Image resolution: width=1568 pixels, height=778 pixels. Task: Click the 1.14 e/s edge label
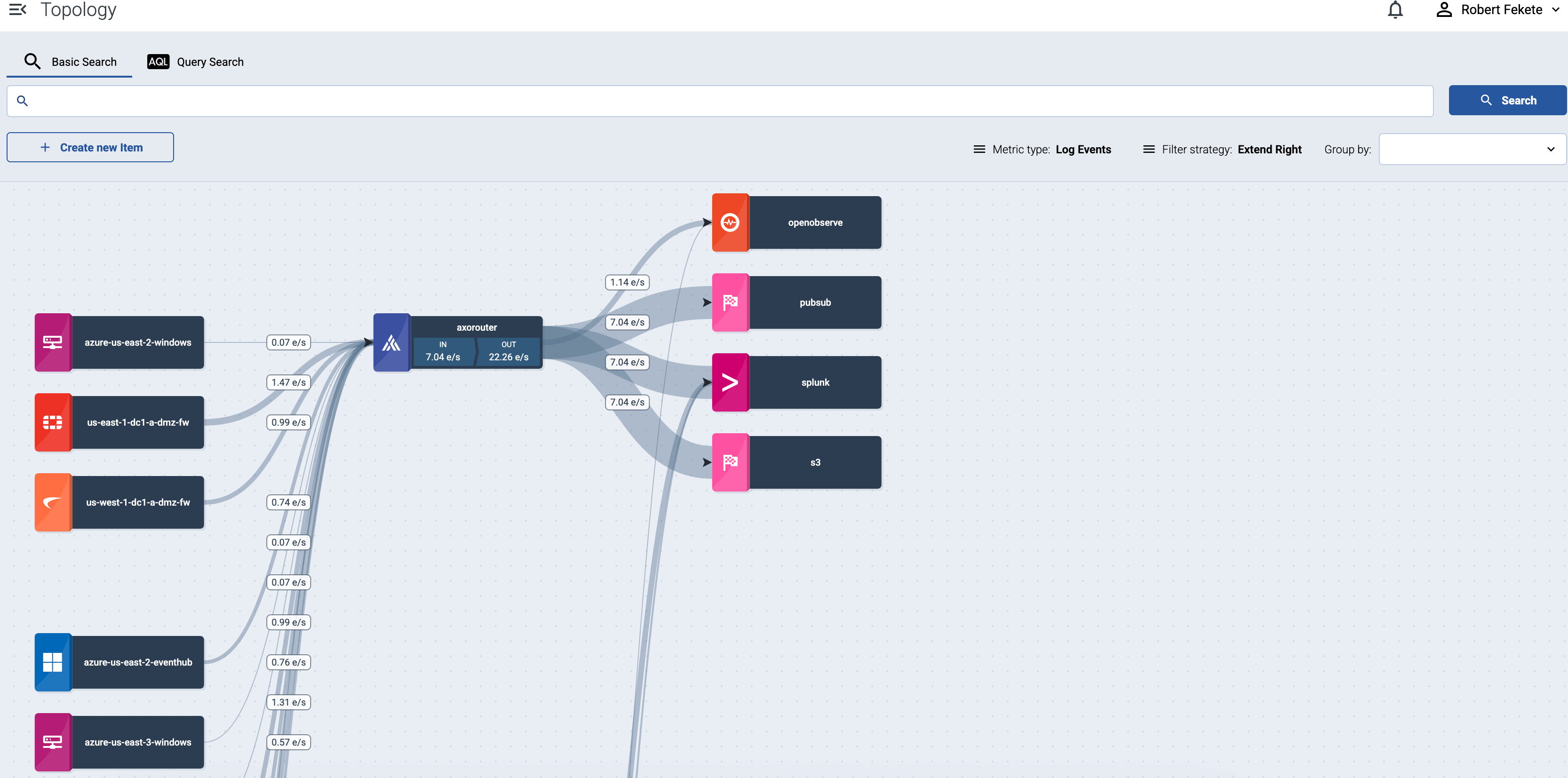627,282
